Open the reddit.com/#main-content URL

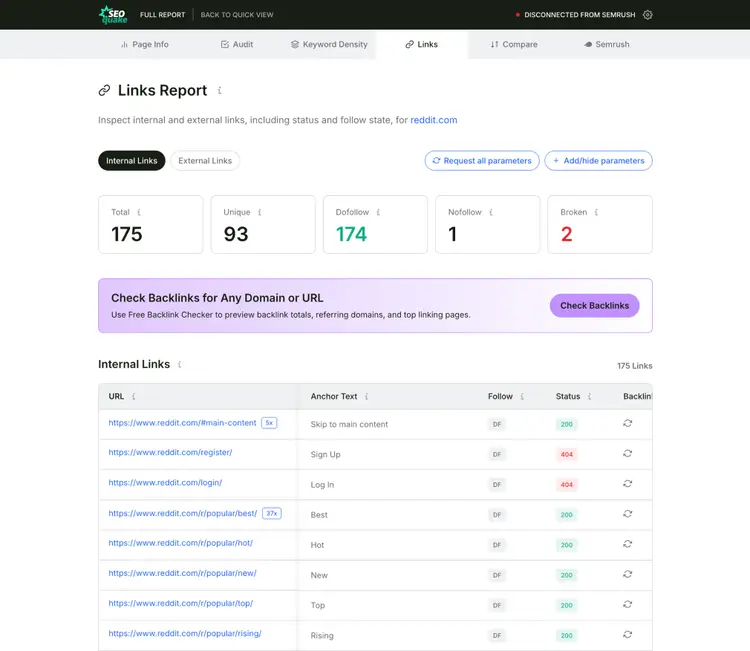[182, 423]
